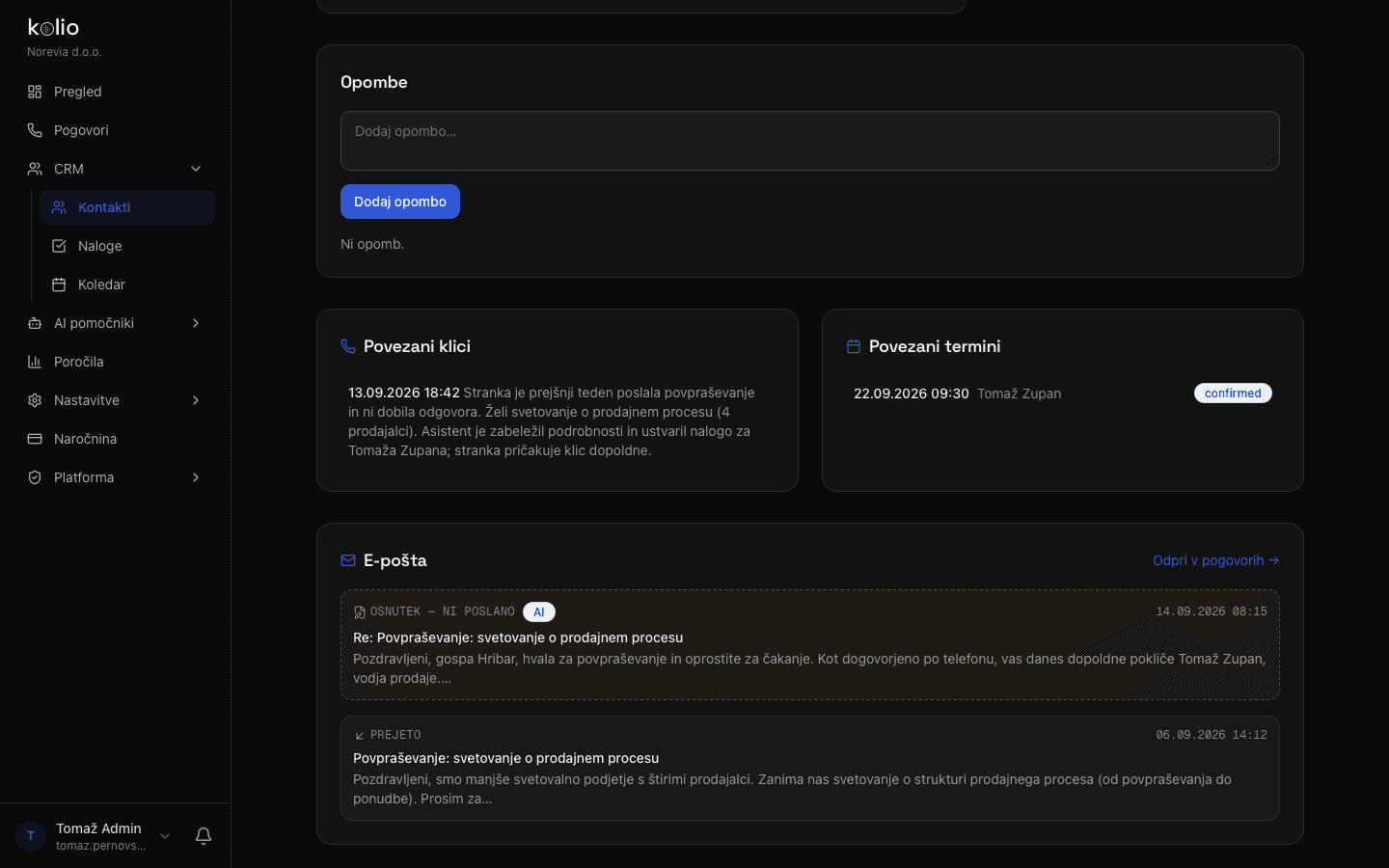Image resolution: width=1389 pixels, height=868 pixels.
Task: Click the Pogovori phone icon
Action: click(35, 130)
